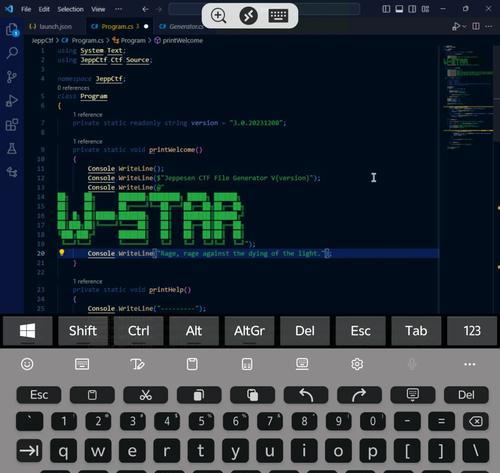This screenshot has width=500, height=473.
Task: Expand hidden menu items ellipsis
Action: (x=118, y=9)
